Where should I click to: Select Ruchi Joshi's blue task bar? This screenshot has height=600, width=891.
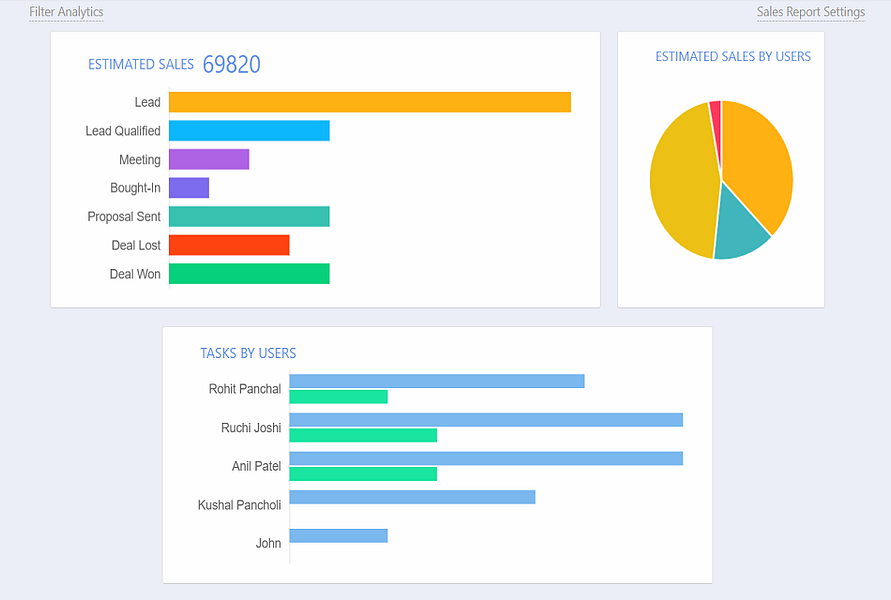coord(486,420)
